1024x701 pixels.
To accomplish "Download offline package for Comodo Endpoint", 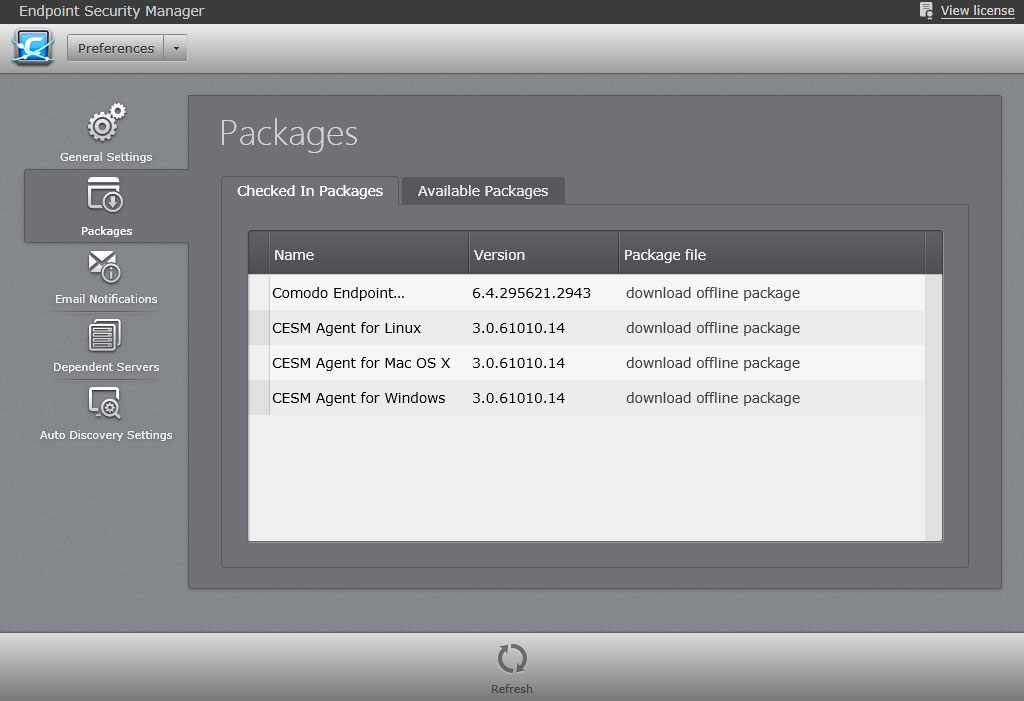I will coord(712,293).
